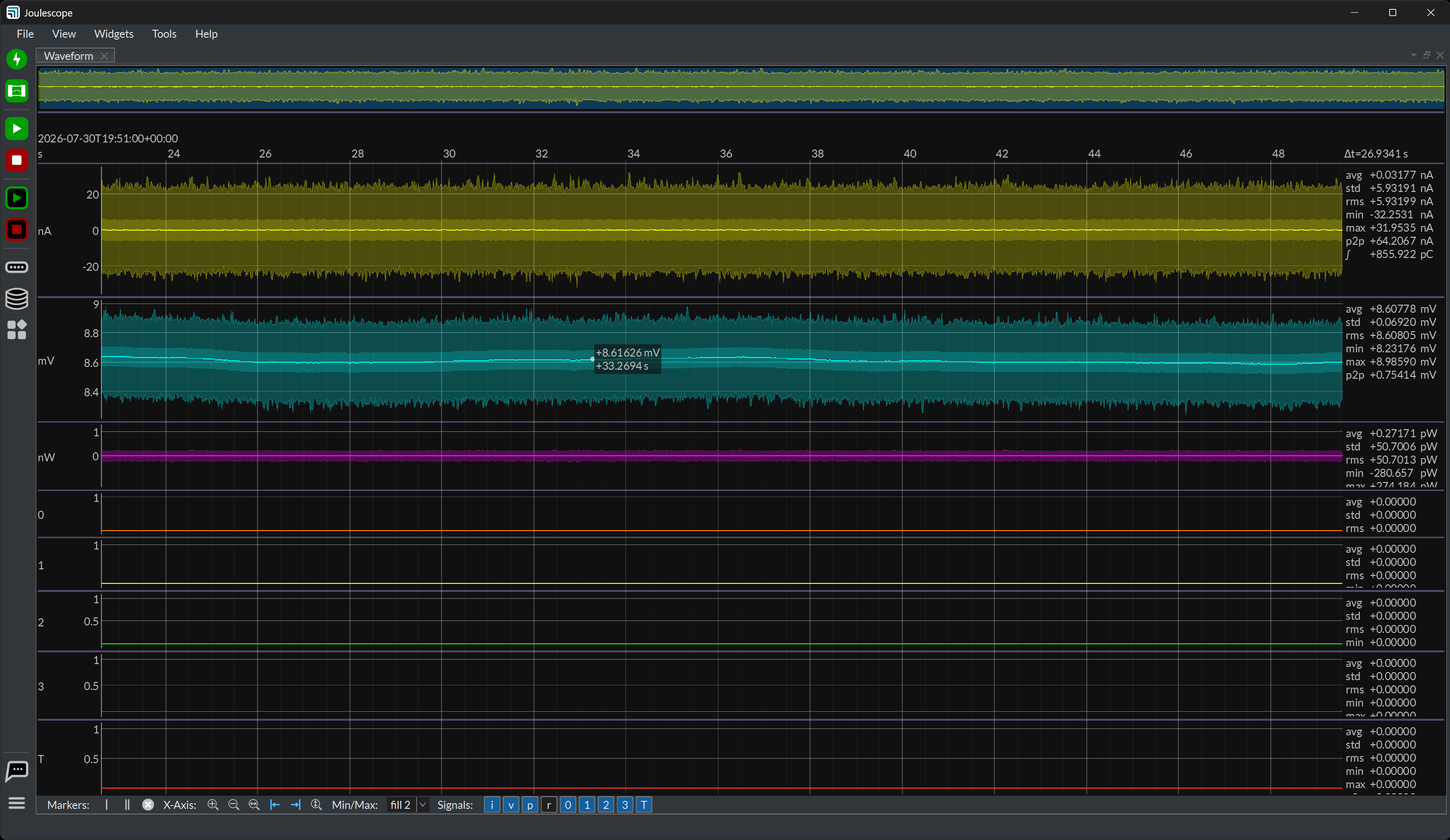Image resolution: width=1450 pixels, height=840 pixels.
Task: Click the outlined red stop record icon
Action: point(17,230)
